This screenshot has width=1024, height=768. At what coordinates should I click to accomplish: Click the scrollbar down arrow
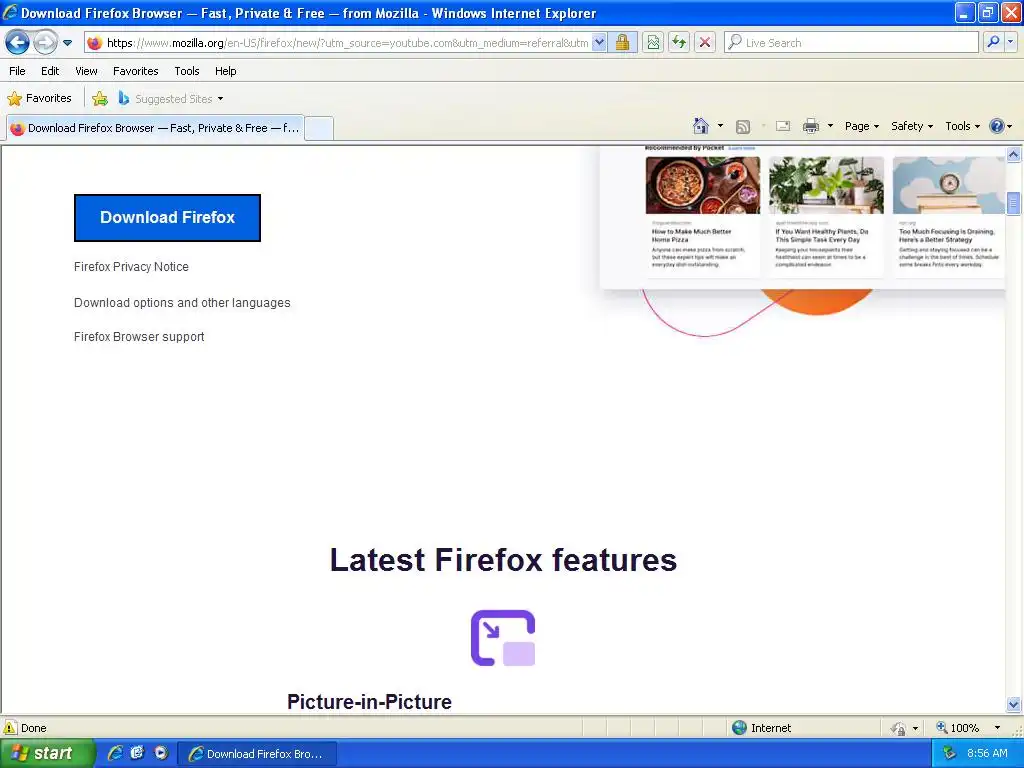[1014, 704]
